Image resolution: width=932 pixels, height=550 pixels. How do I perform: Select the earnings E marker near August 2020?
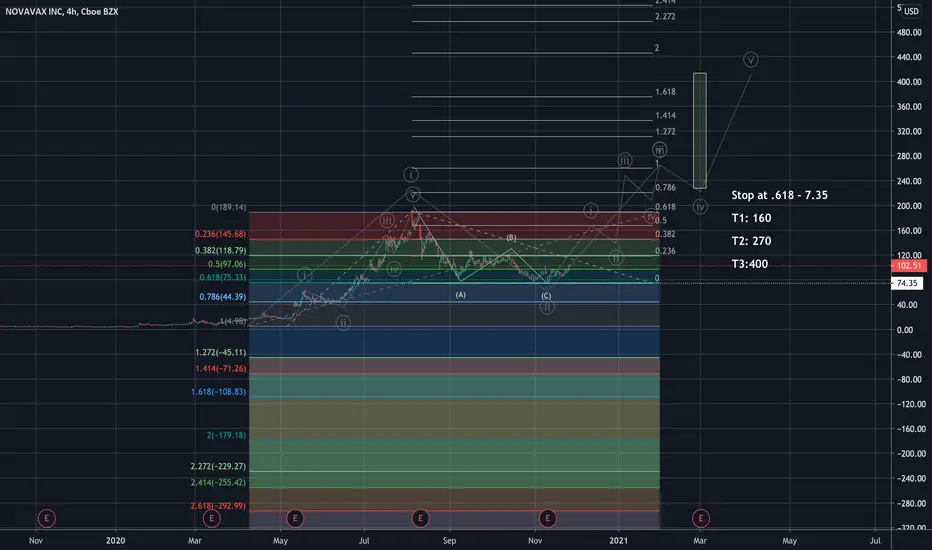420,518
